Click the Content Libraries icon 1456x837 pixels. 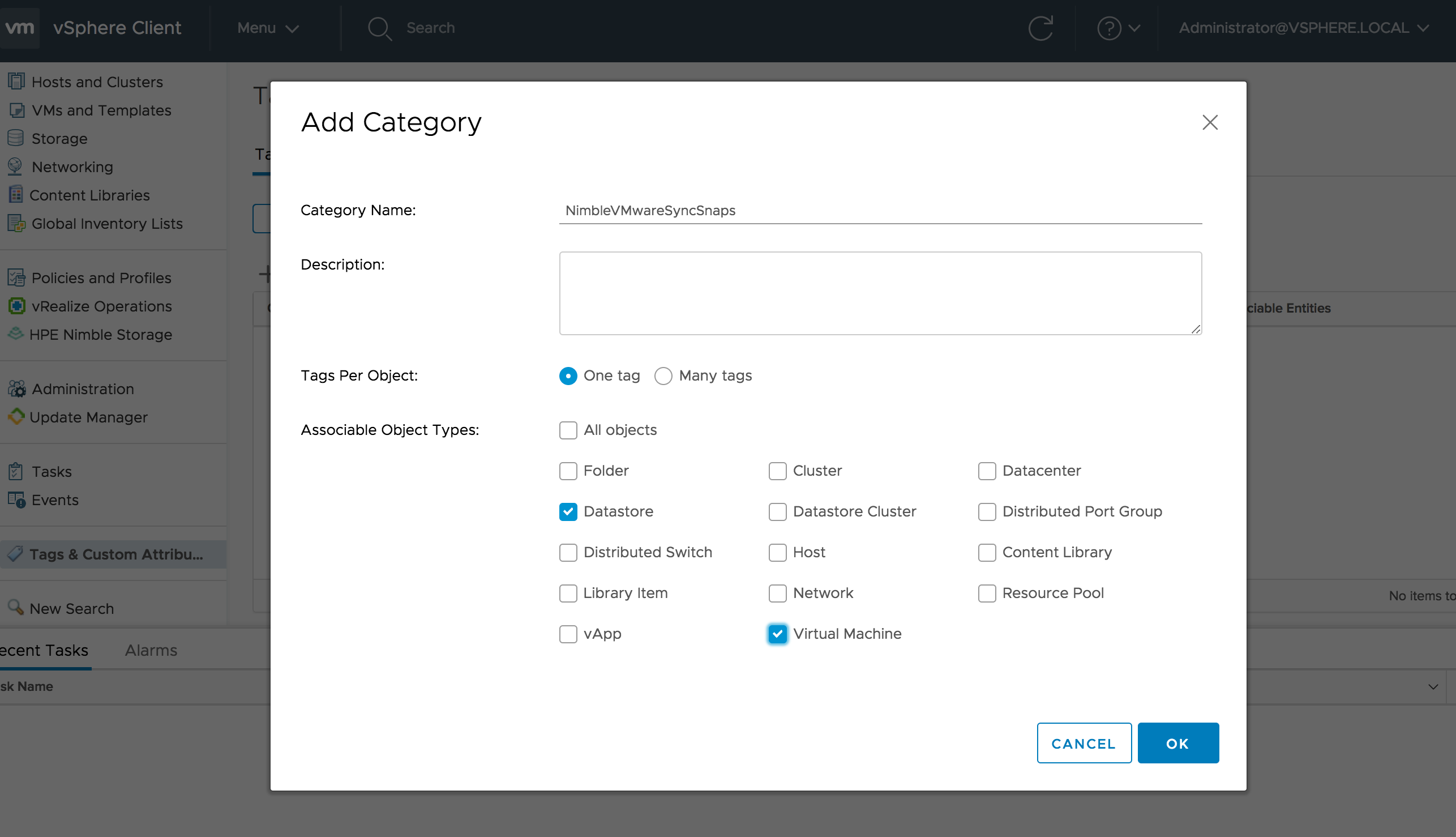pyautogui.click(x=16, y=195)
